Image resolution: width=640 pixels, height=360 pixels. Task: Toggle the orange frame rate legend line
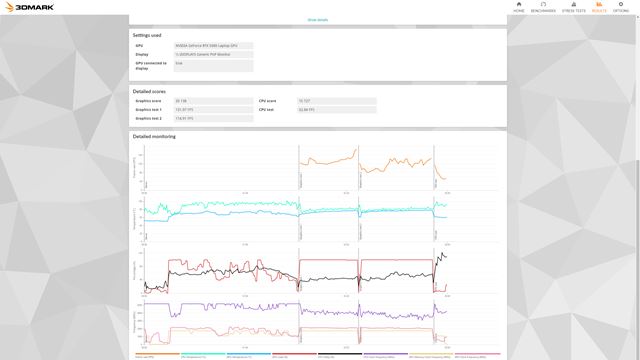click(157, 355)
